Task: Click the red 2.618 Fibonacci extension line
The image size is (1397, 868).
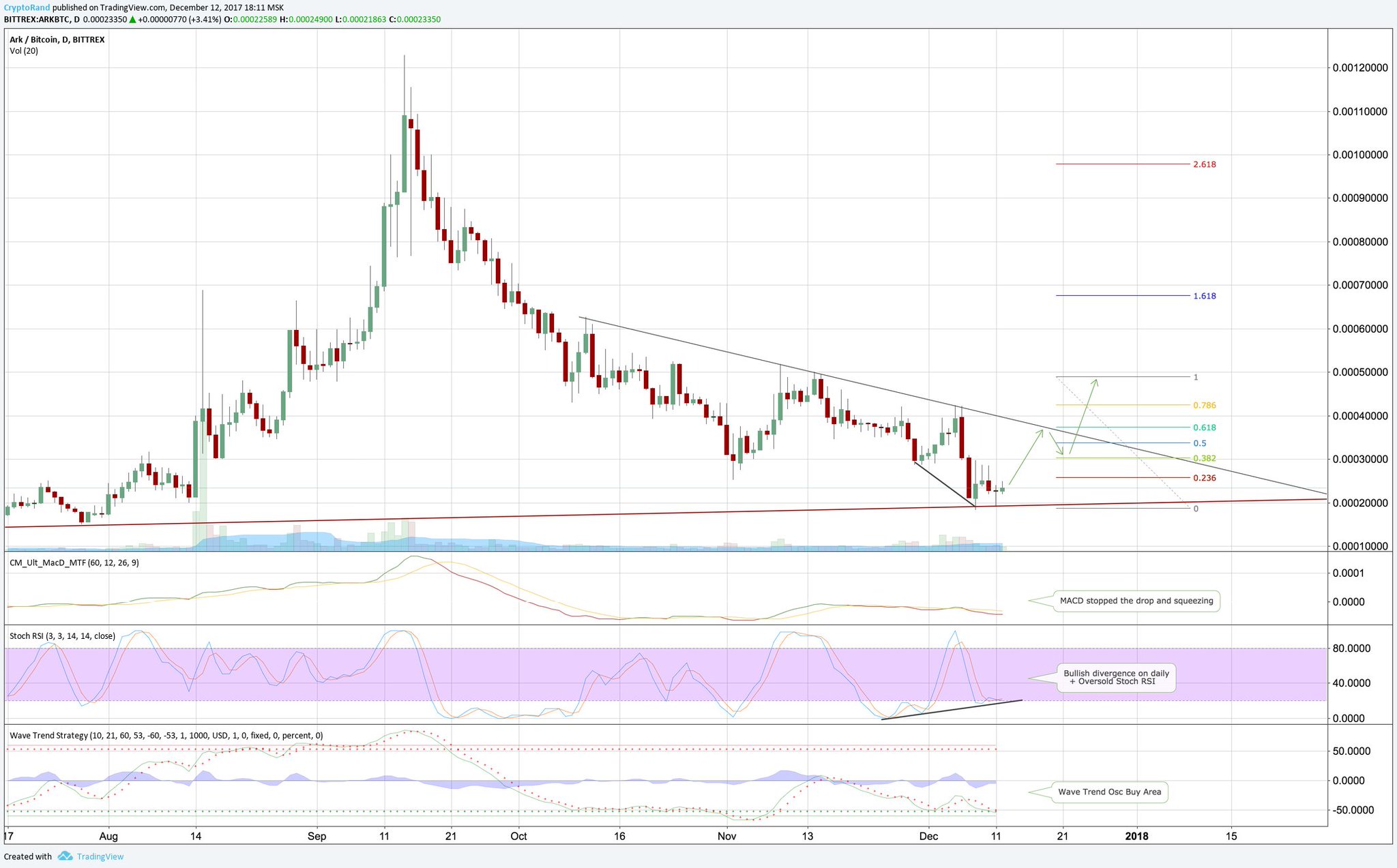Action: [1122, 164]
